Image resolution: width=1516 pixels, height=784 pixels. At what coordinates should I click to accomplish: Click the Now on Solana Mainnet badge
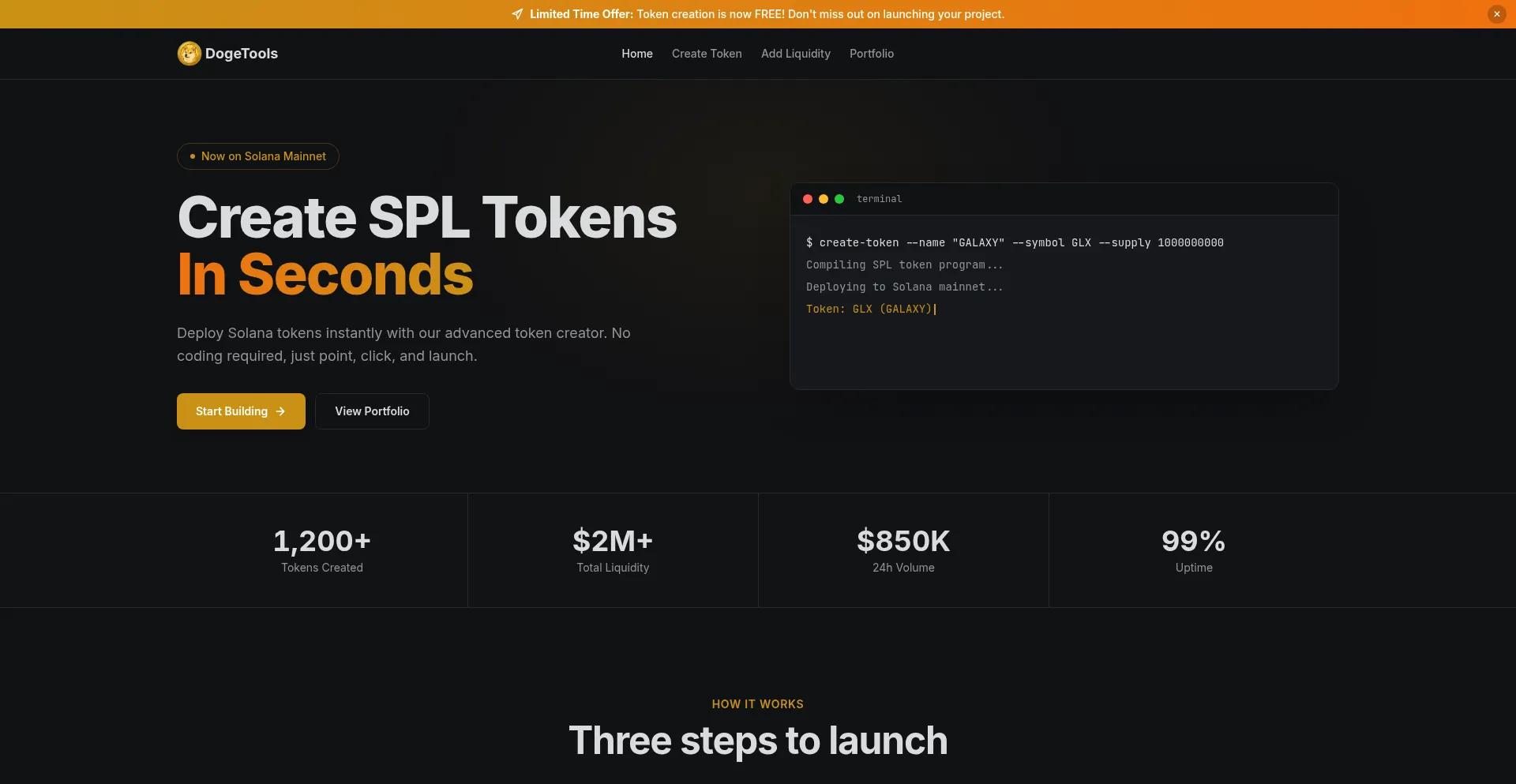[258, 156]
